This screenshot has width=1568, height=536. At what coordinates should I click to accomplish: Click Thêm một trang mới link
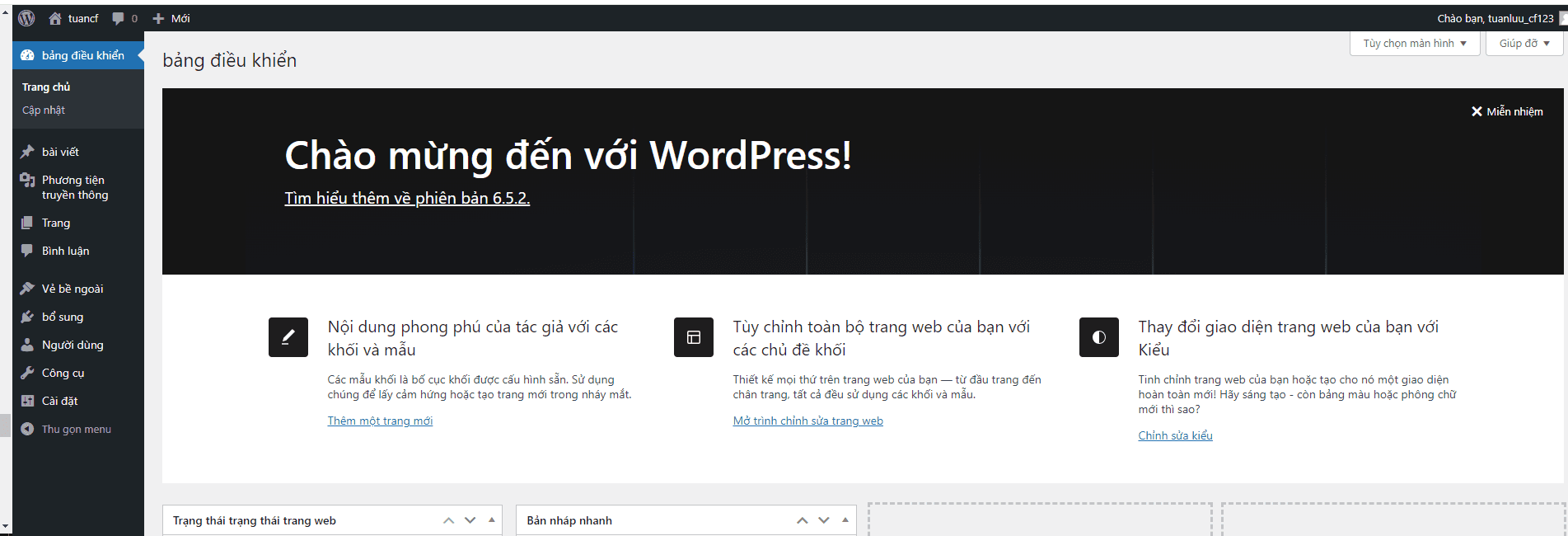(x=380, y=421)
